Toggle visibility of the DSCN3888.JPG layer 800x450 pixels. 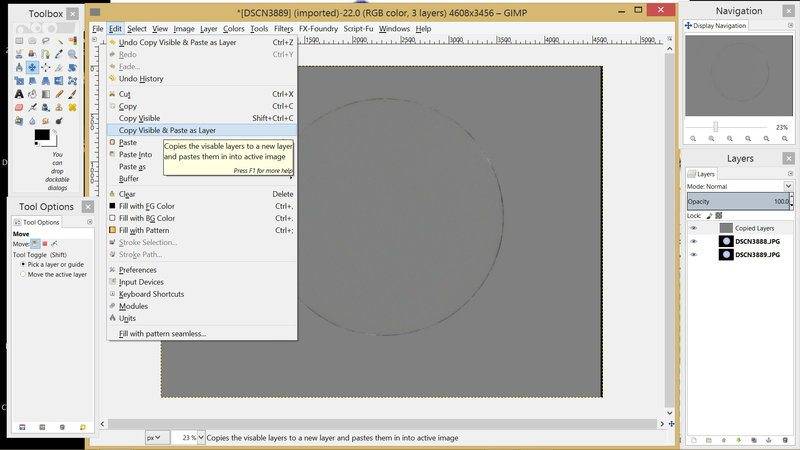[x=693, y=241]
